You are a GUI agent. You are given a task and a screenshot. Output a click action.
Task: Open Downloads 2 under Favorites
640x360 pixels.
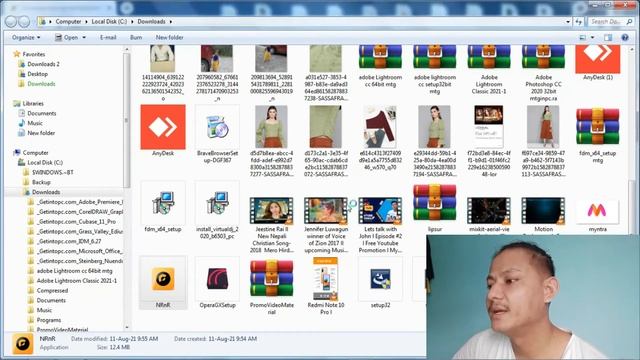click(x=43, y=64)
